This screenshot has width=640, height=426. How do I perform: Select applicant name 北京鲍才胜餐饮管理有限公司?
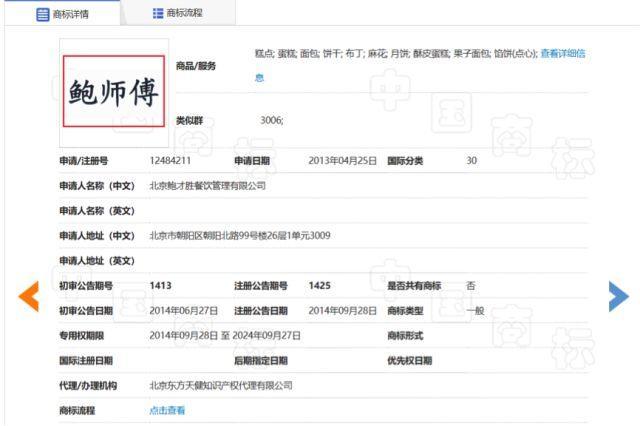208,186
